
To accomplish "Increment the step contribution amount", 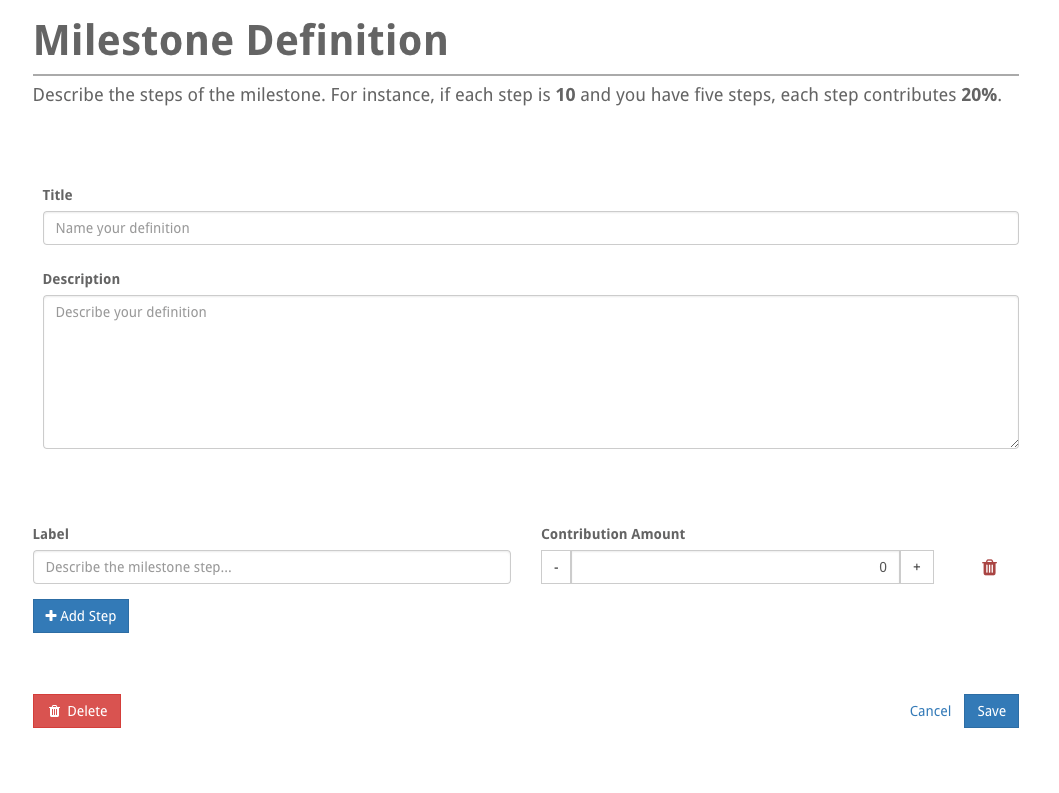I will point(916,567).
